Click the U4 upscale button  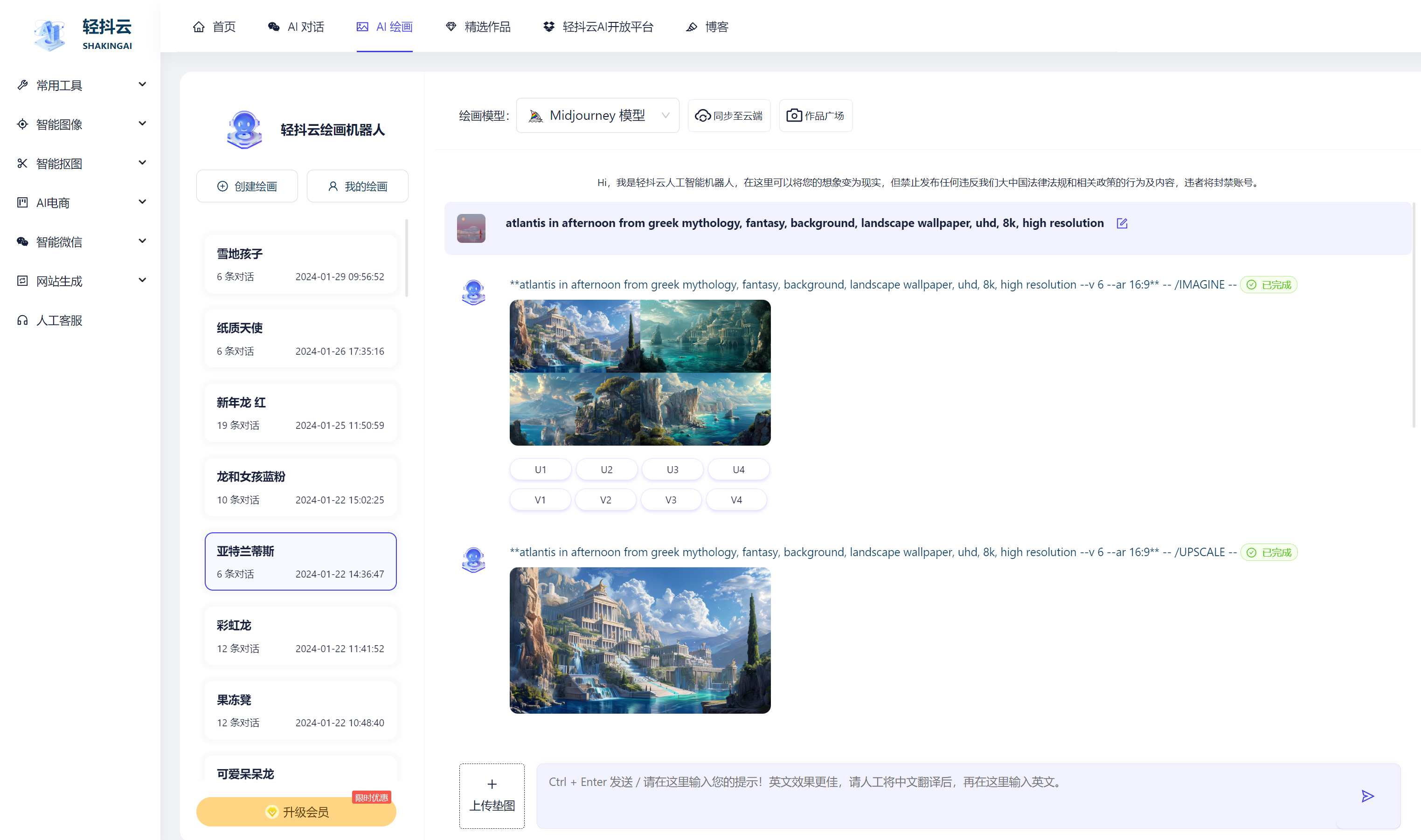coord(739,469)
